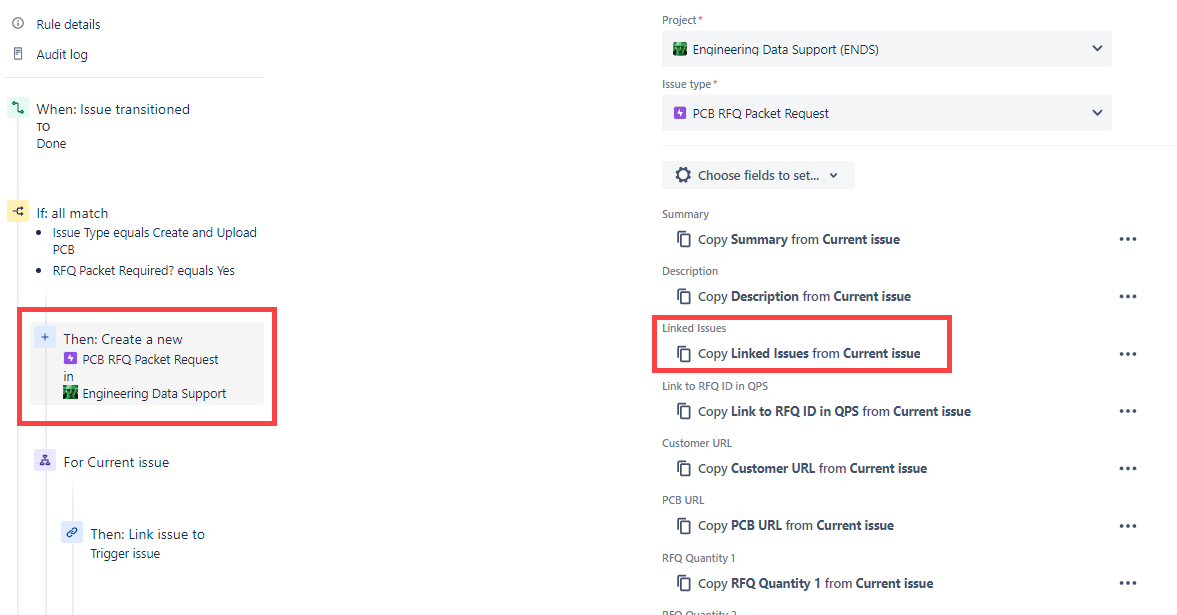Click Copy Linked Issues from Current issue value
Viewport: 1177px width, 615px height.
(x=809, y=354)
